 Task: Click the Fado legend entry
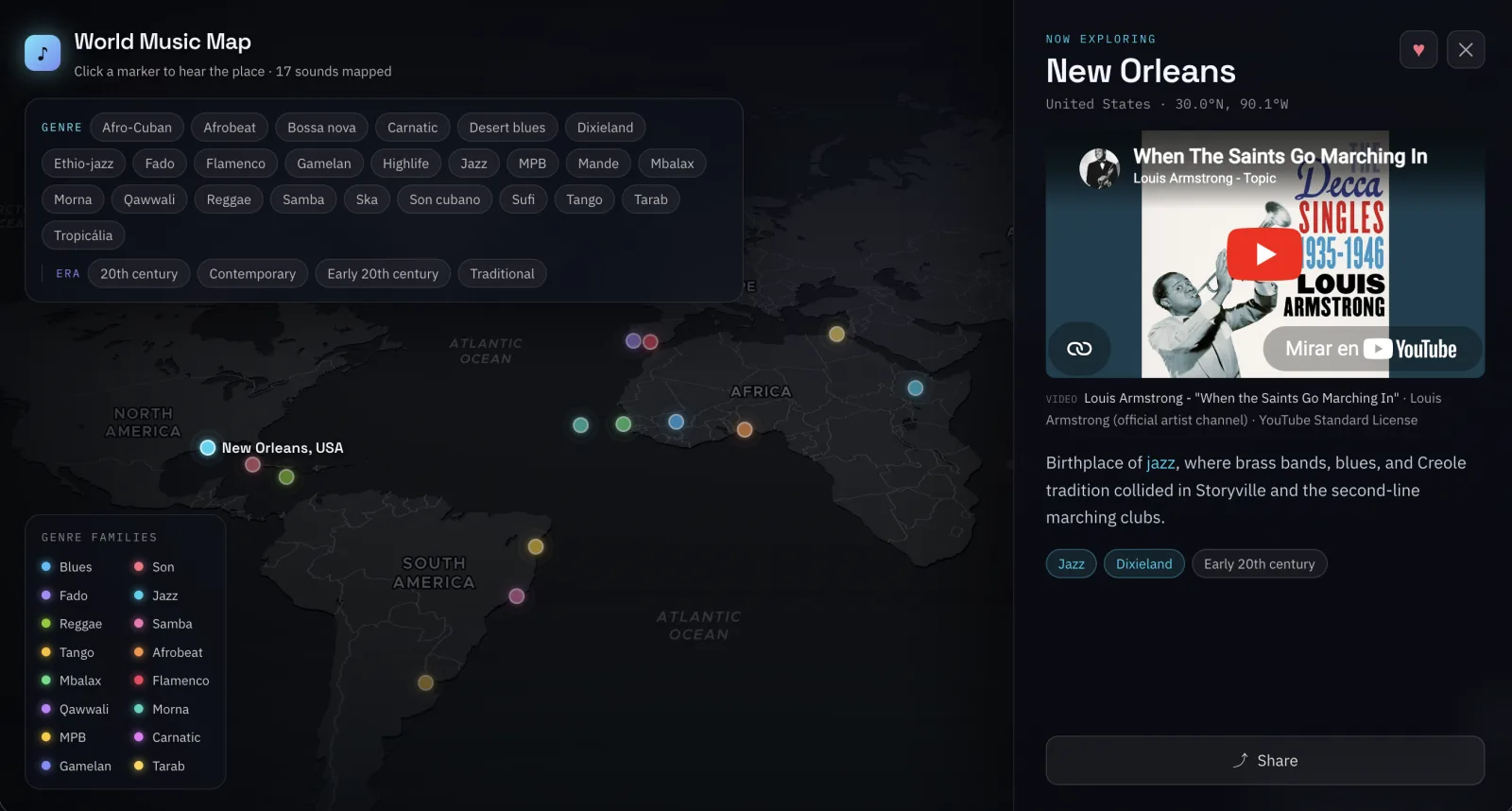click(65, 595)
